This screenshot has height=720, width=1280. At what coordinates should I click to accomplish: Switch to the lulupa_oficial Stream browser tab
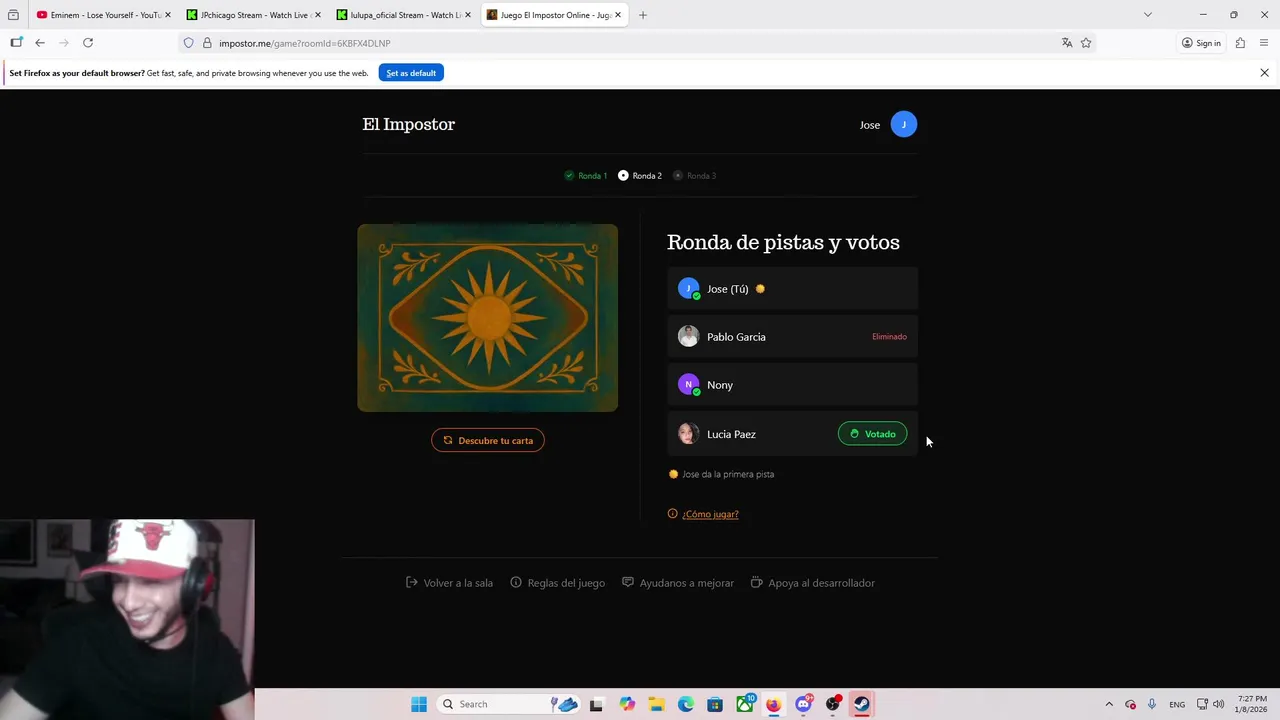[404, 15]
